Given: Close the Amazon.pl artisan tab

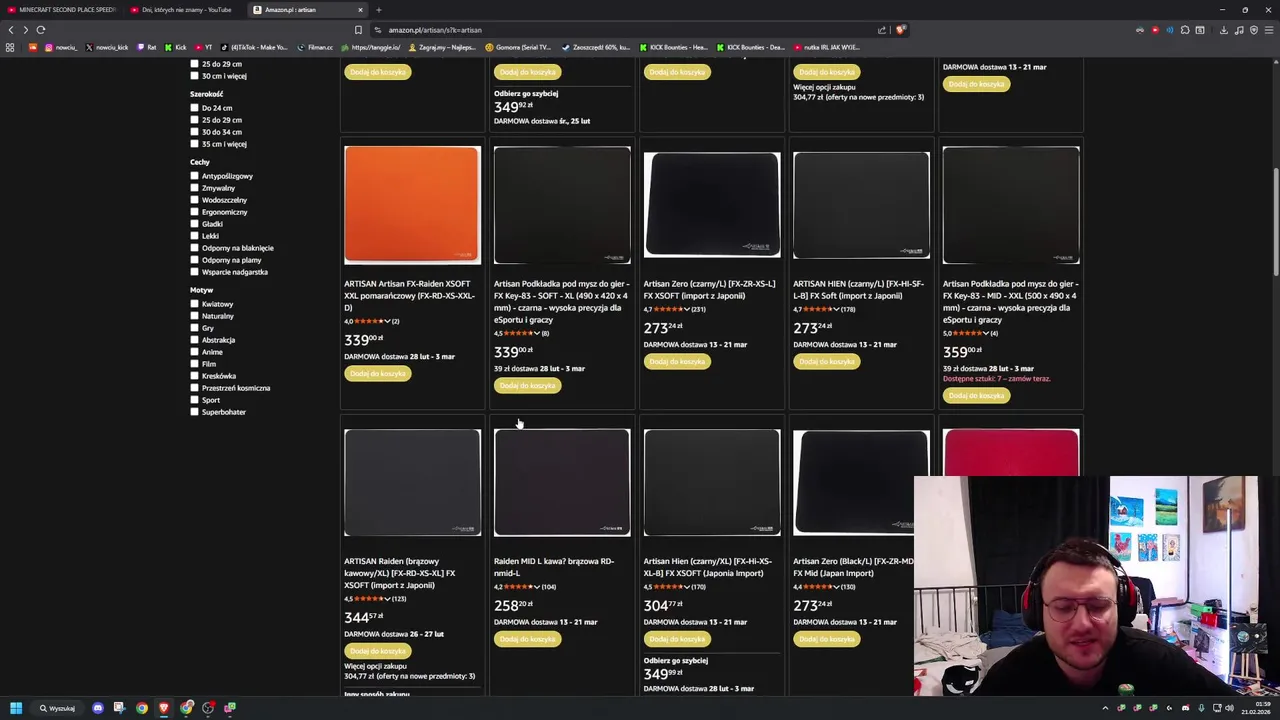Looking at the screenshot, I should point(360,10).
